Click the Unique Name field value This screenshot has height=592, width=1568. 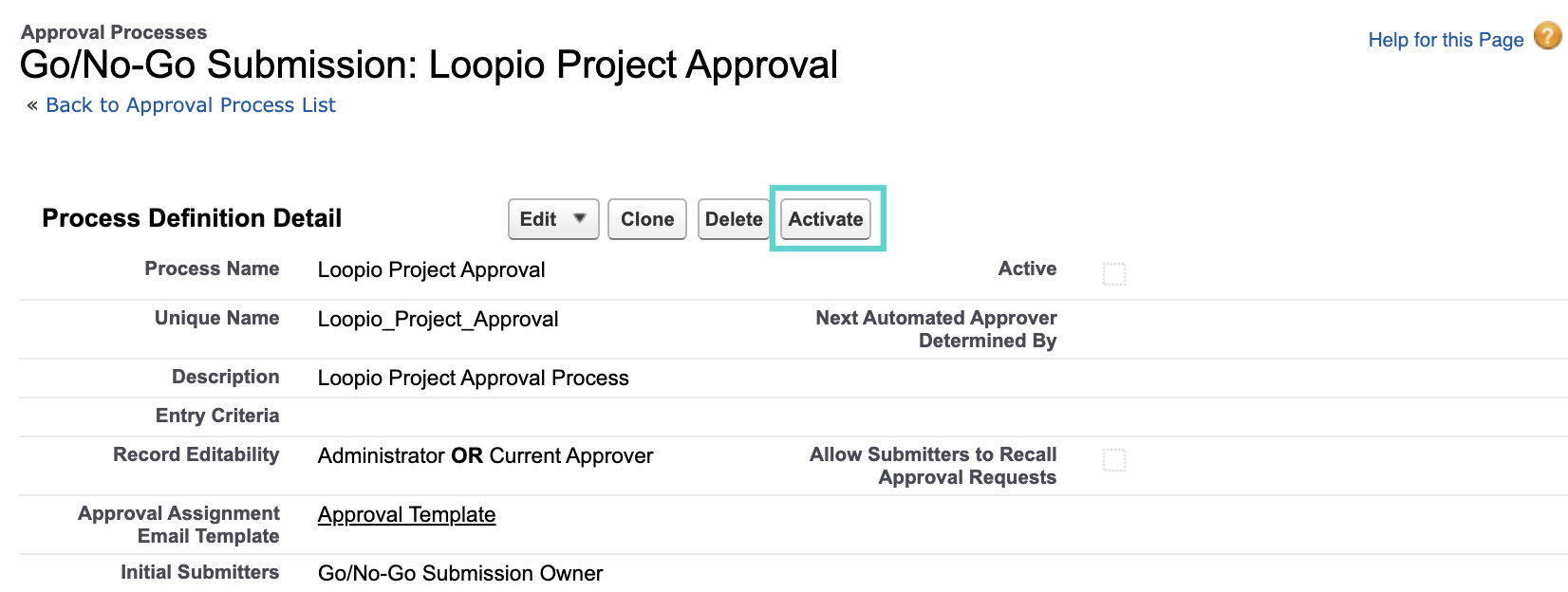pyautogui.click(x=438, y=319)
